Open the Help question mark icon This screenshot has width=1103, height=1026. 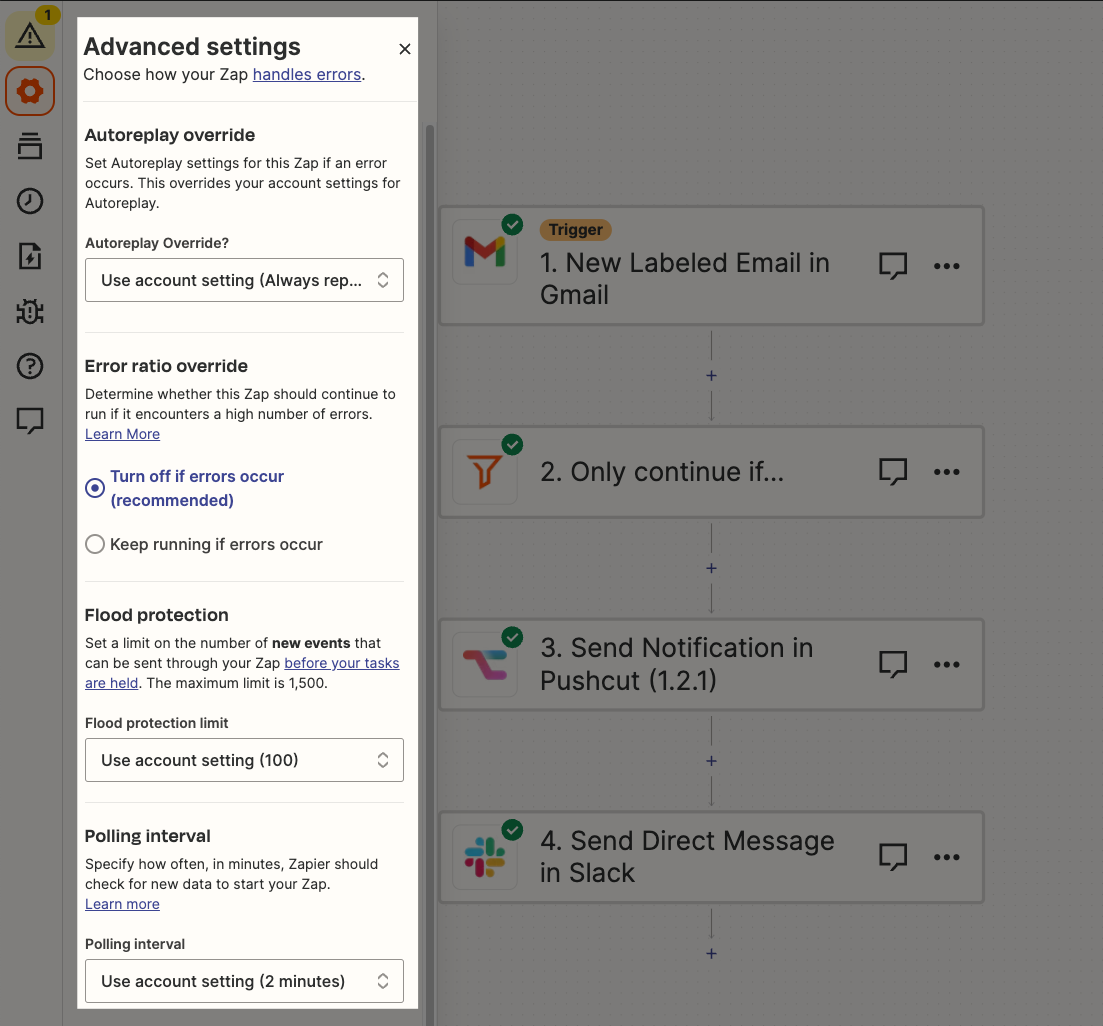(30, 366)
